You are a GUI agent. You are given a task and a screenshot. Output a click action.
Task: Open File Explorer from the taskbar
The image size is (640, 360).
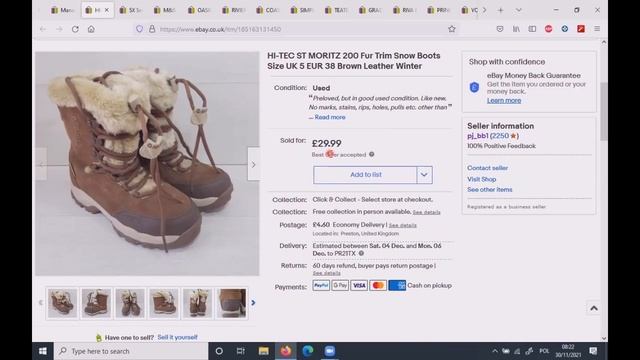(x=263, y=351)
